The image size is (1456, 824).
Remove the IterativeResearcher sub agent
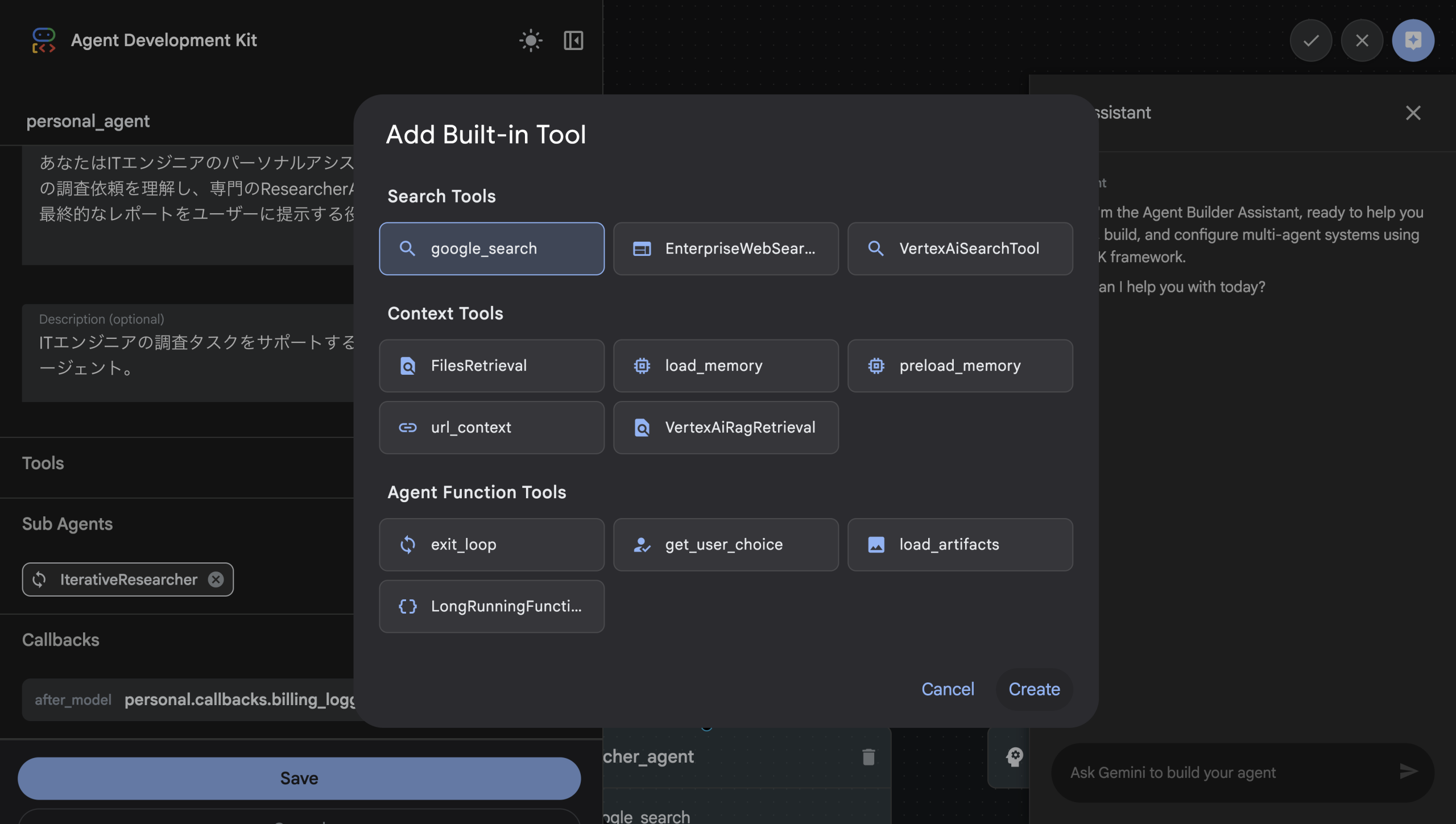click(x=216, y=579)
